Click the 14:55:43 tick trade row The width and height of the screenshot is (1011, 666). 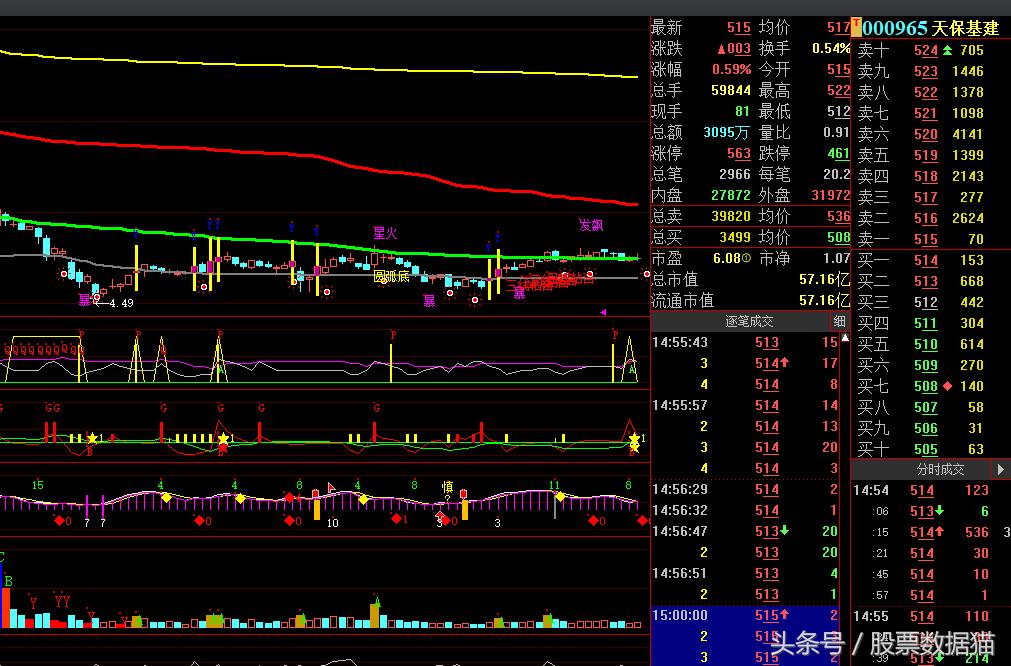click(x=745, y=342)
